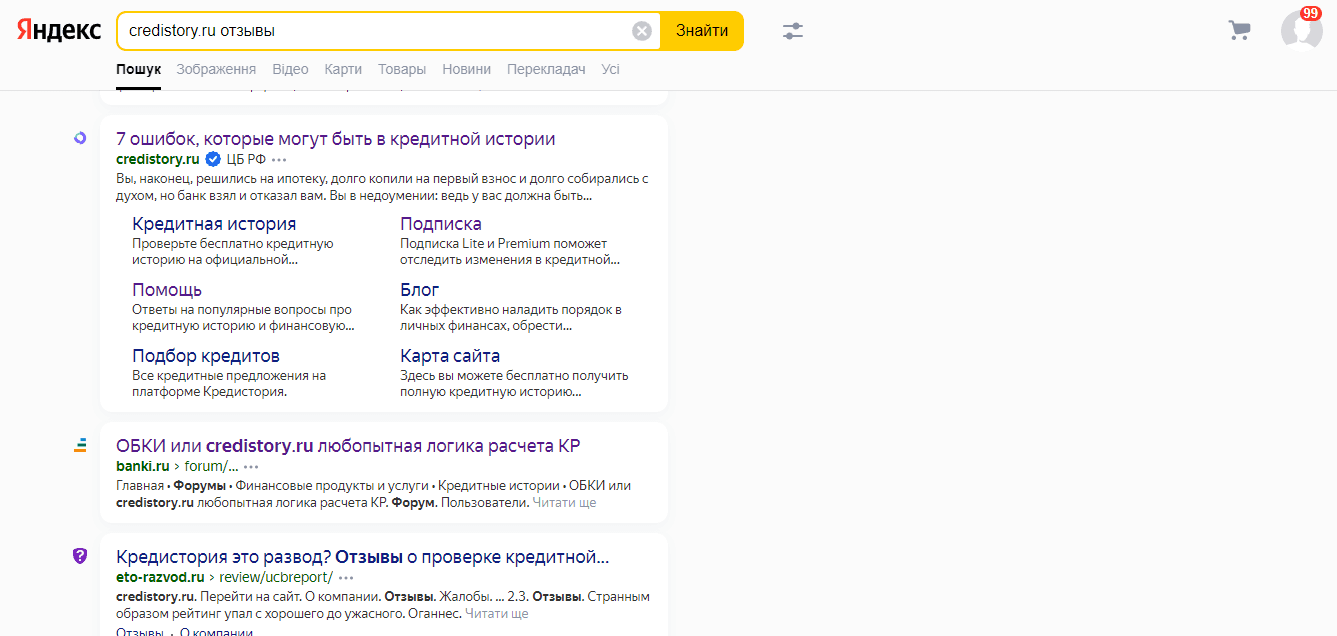Switch to the Новини tab

tap(466, 69)
